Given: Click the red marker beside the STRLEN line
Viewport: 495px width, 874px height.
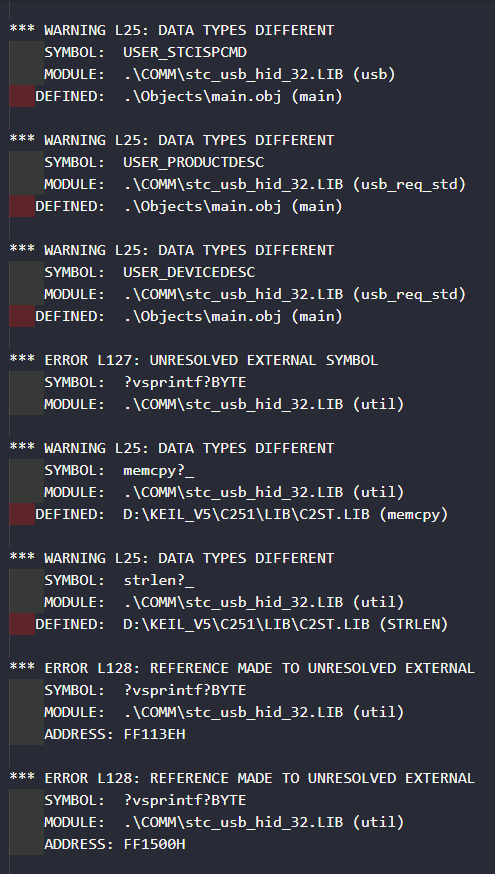Looking at the screenshot, I should click(x=22, y=624).
